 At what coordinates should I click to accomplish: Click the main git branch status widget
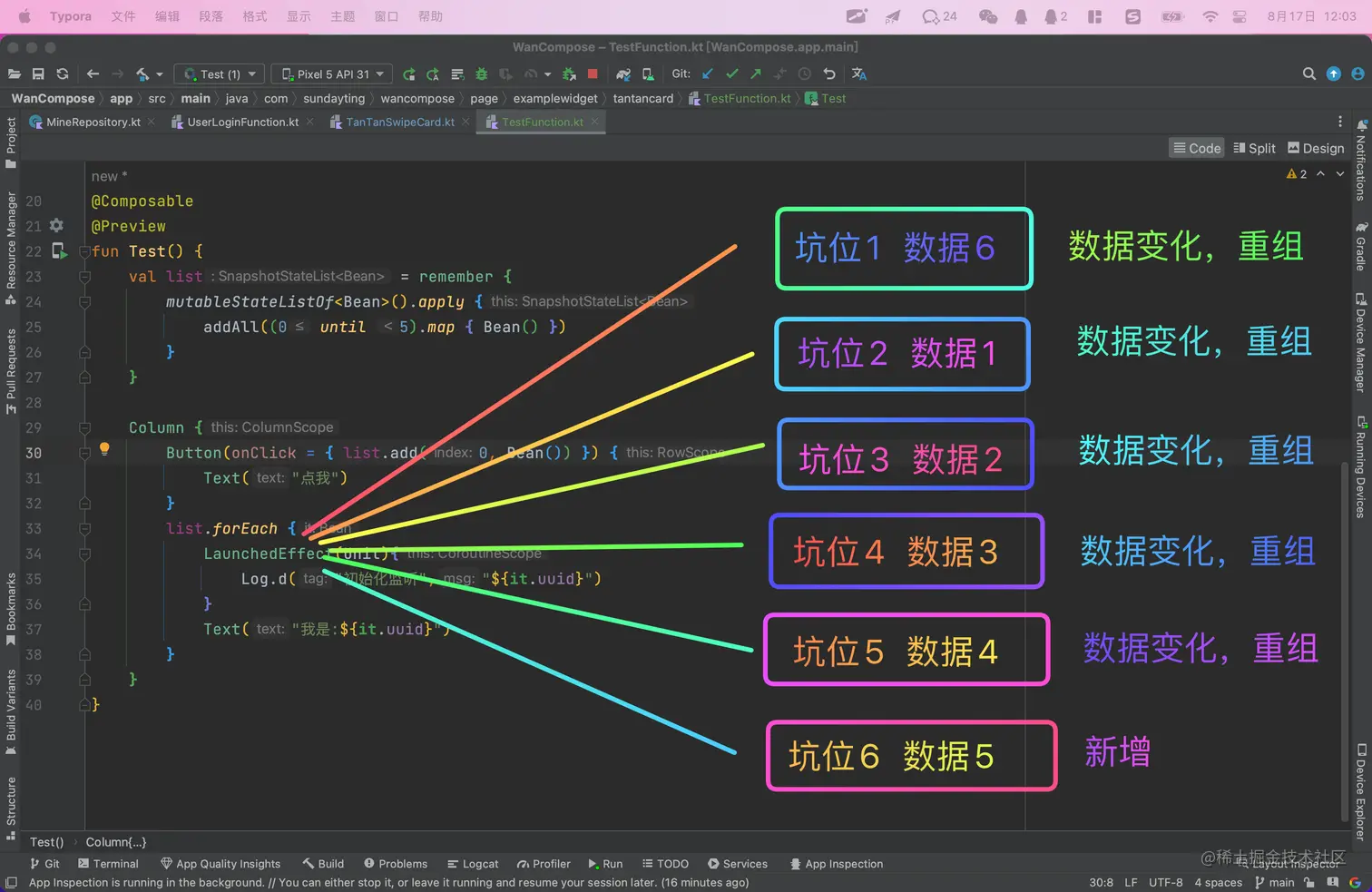(1274, 882)
